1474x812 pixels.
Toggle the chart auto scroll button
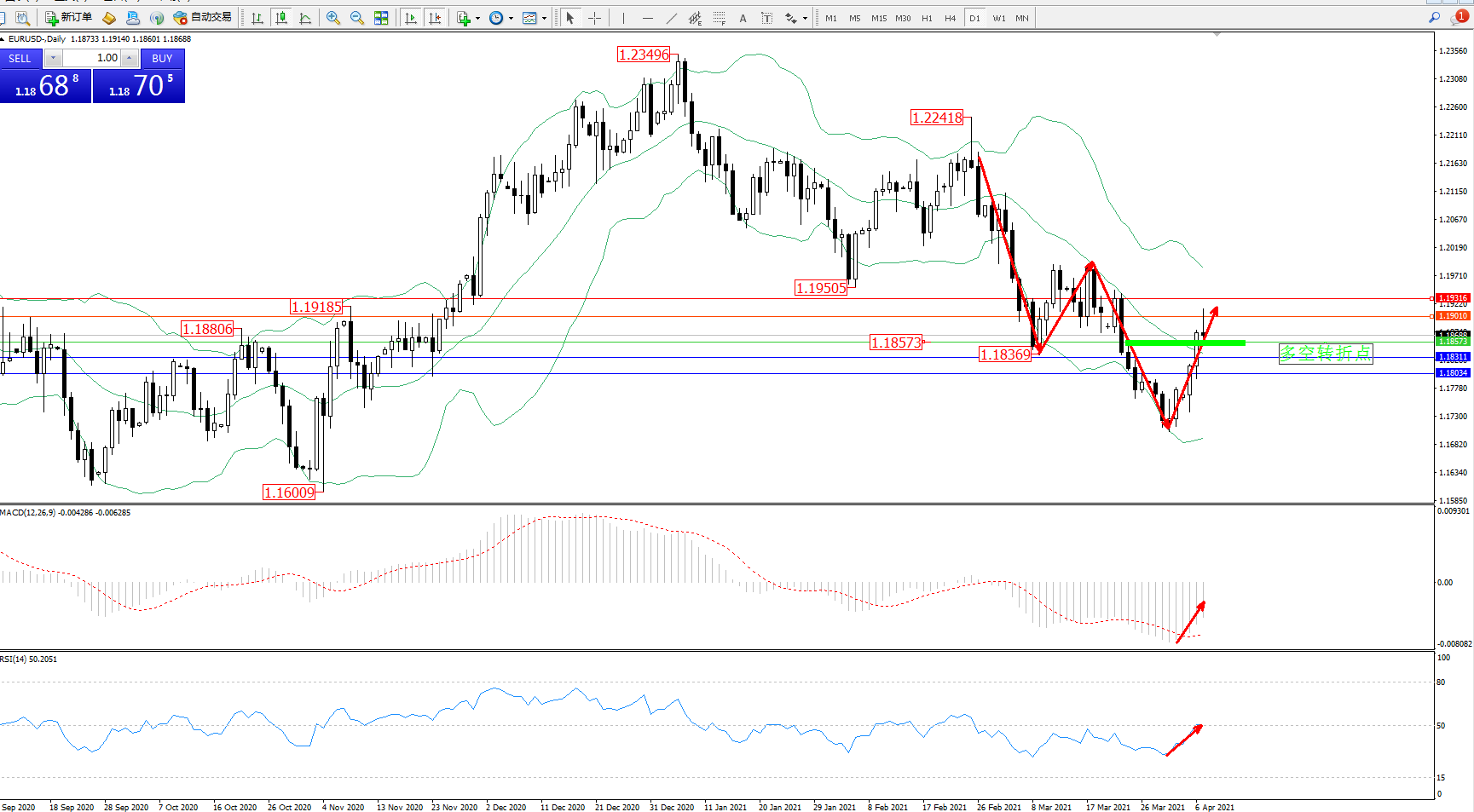[x=411, y=18]
